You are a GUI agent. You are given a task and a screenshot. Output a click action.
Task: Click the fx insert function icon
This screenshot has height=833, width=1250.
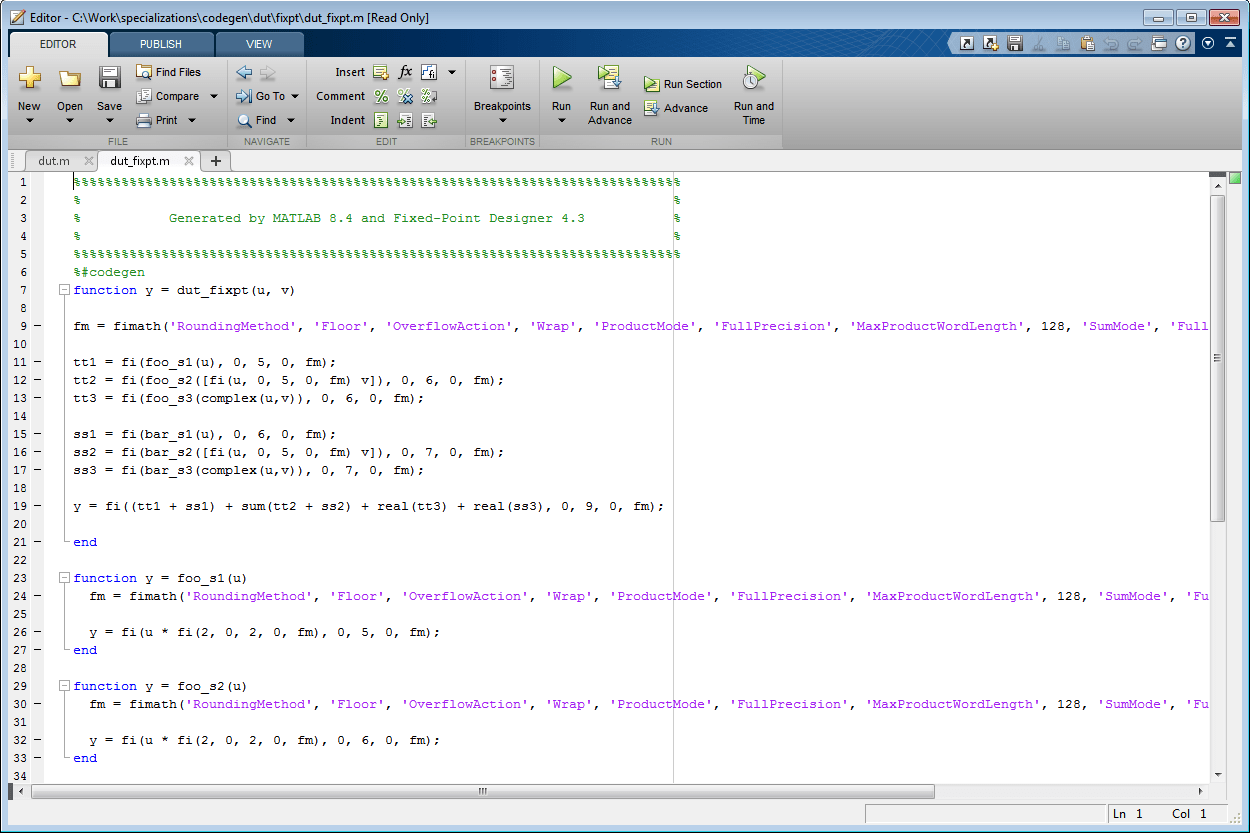point(405,72)
